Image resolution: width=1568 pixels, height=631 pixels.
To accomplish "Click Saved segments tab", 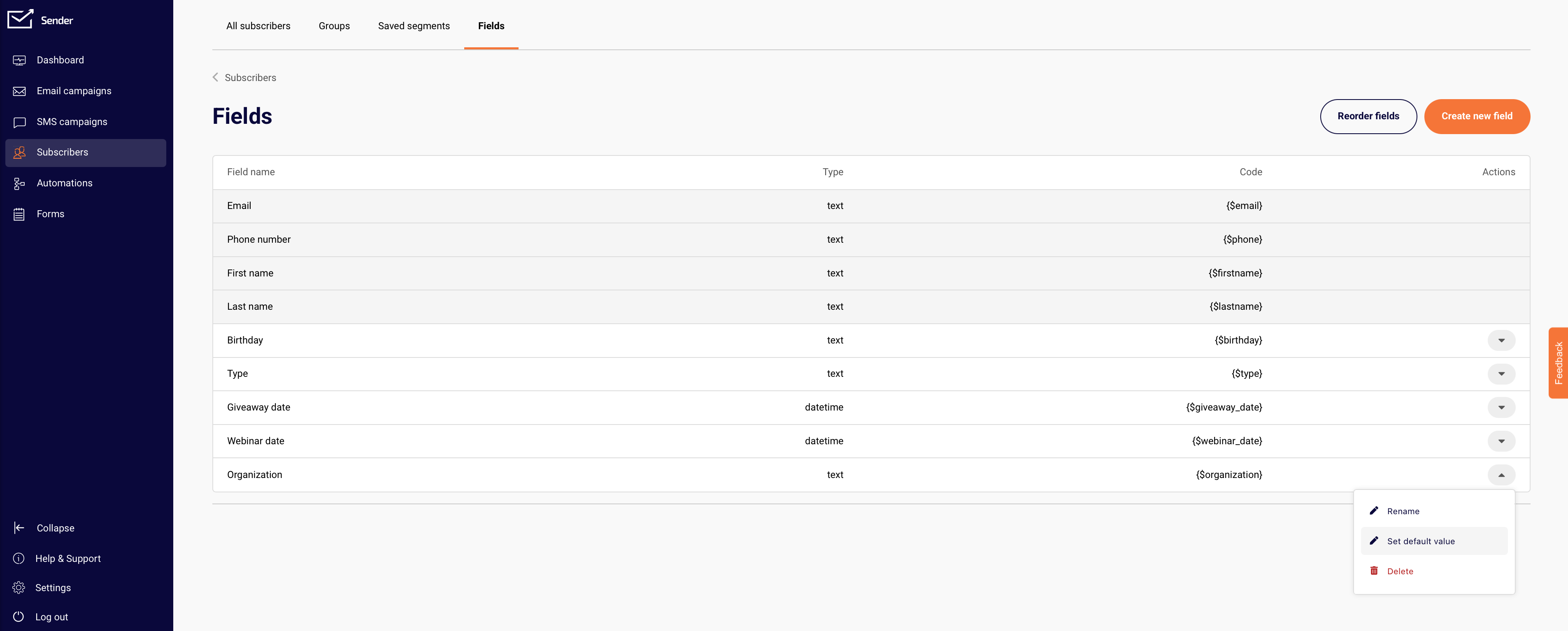I will [x=414, y=25].
